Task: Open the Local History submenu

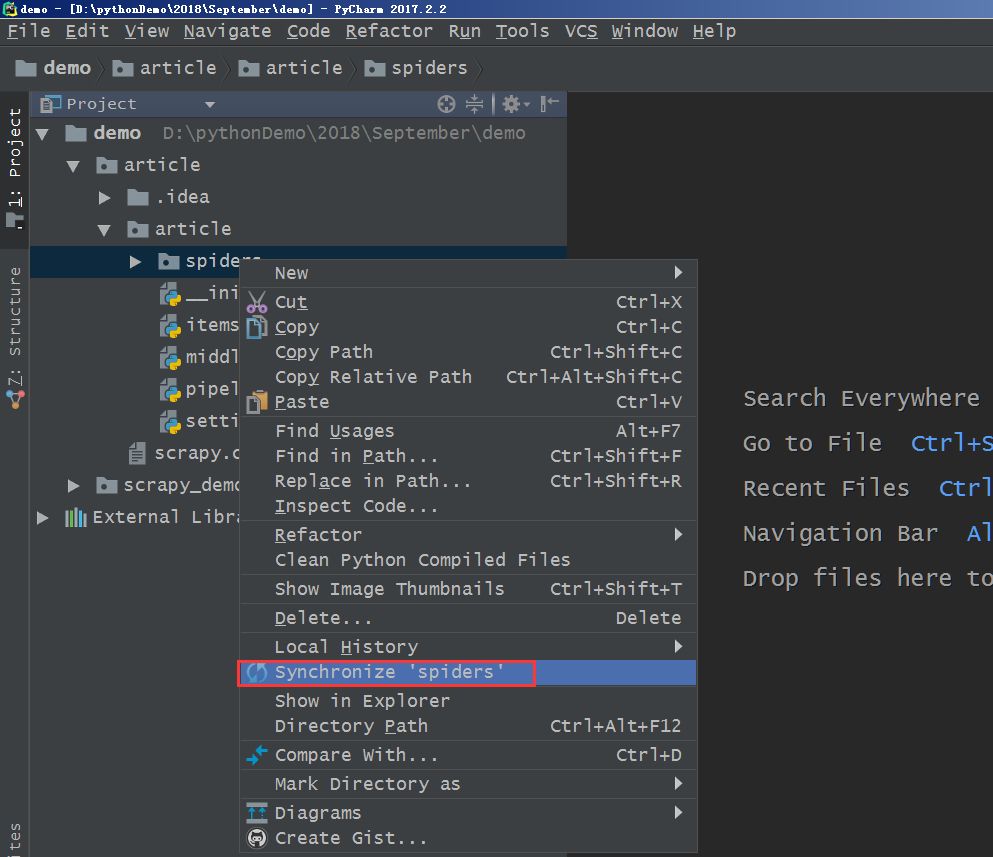Action: [468, 647]
